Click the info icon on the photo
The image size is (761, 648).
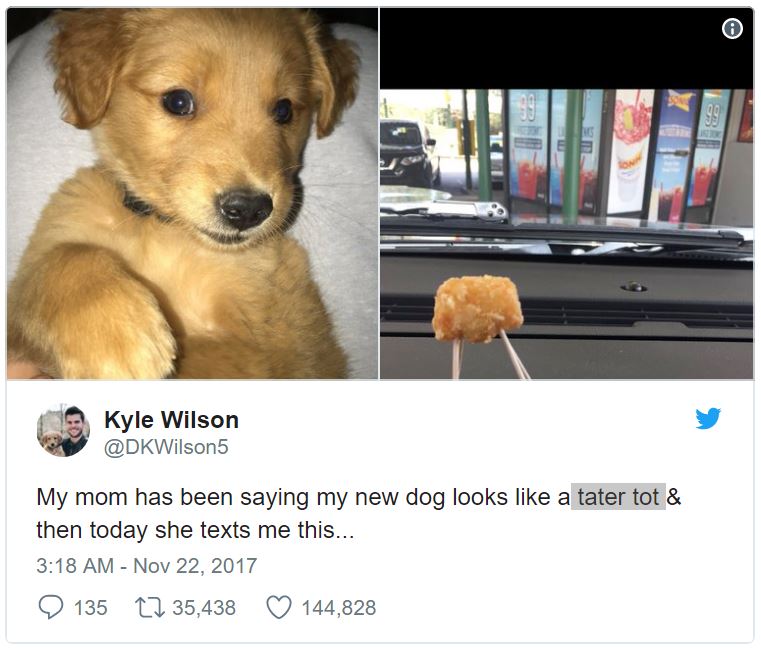pyautogui.click(x=732, y=28)
